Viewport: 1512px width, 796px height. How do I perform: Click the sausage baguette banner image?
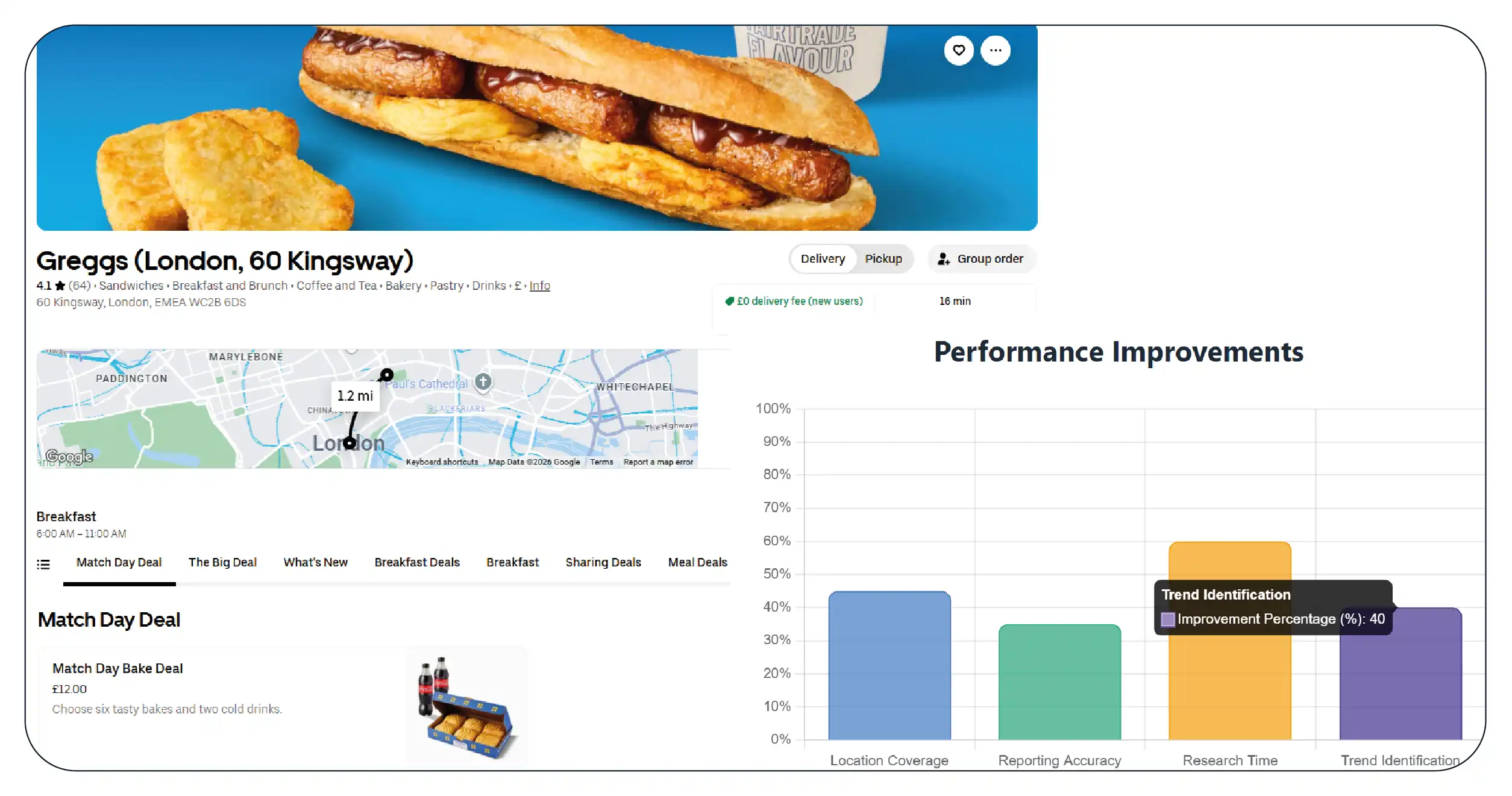click(537, 128)
